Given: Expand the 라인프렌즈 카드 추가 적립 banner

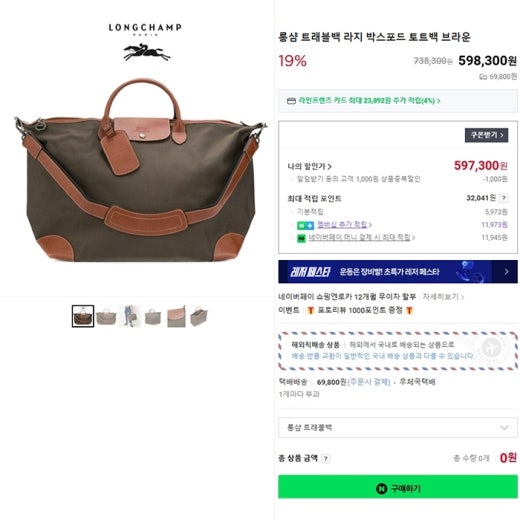Looking at the screenshot, I should pos(398,101).
